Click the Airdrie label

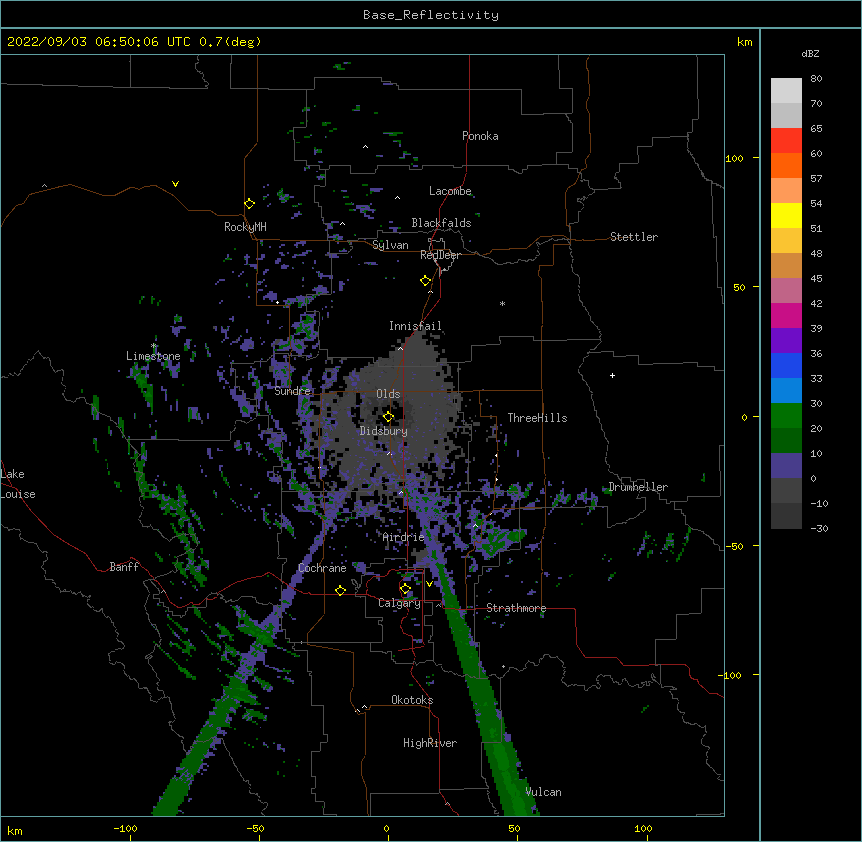click(x=404, y=537)
